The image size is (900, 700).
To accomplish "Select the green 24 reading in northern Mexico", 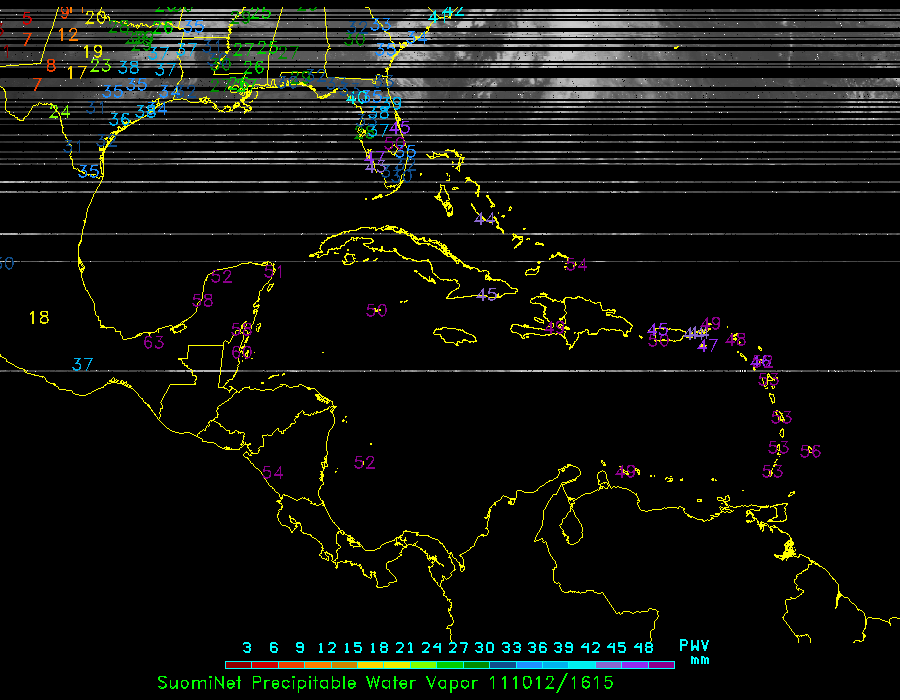I will [x=60, y=112].
